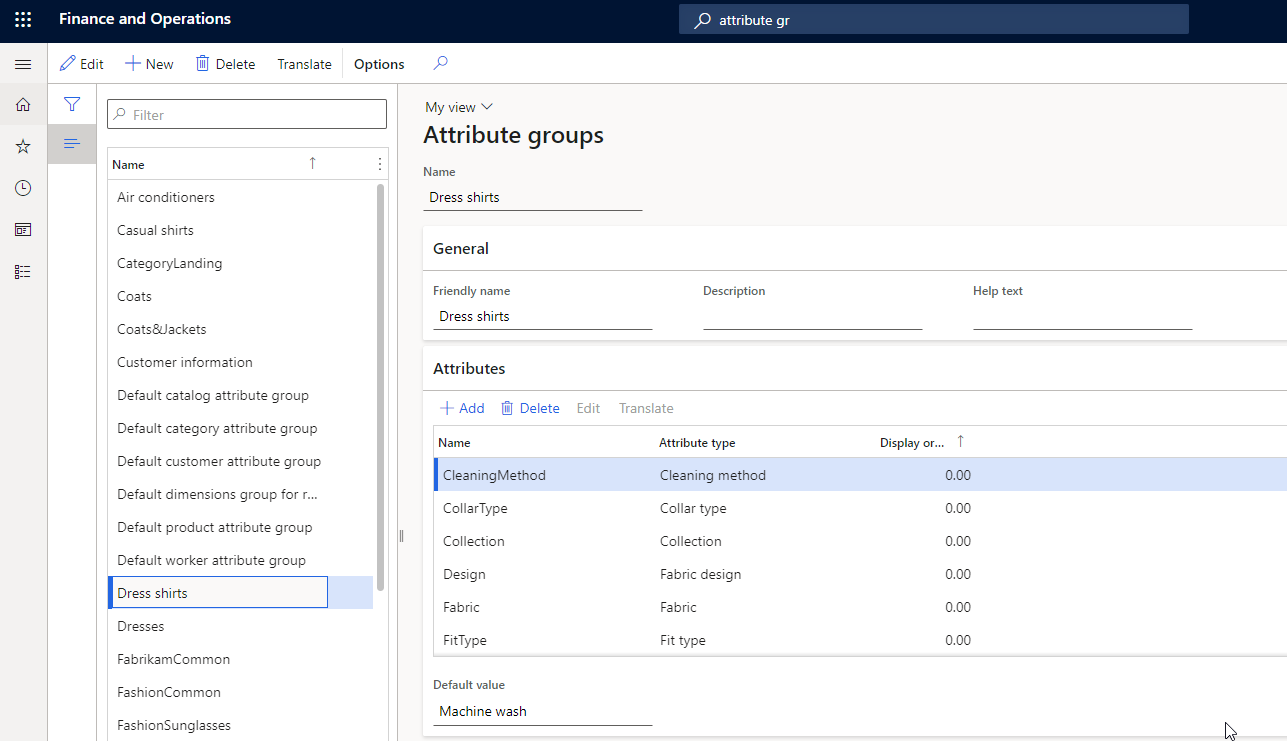Image resolution: width=1287 pixels, height=741 pixels.
Task: Open the My view dropdown
Action: click(458, 106)
